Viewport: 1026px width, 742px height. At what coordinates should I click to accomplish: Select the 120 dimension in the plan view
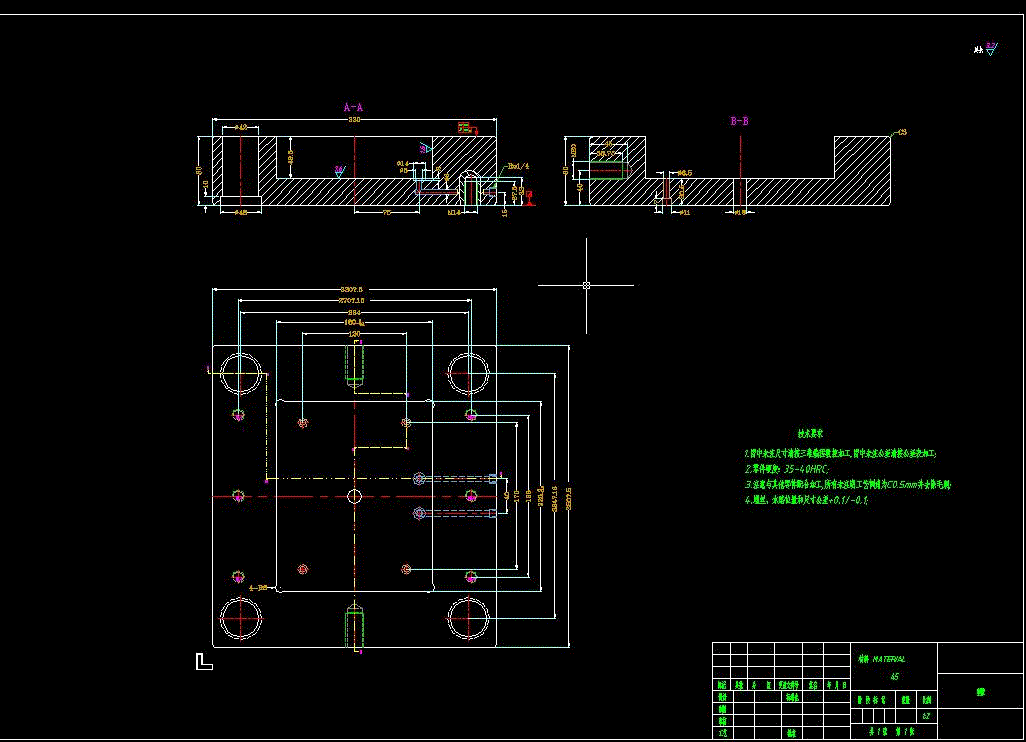tap(354, 334)
